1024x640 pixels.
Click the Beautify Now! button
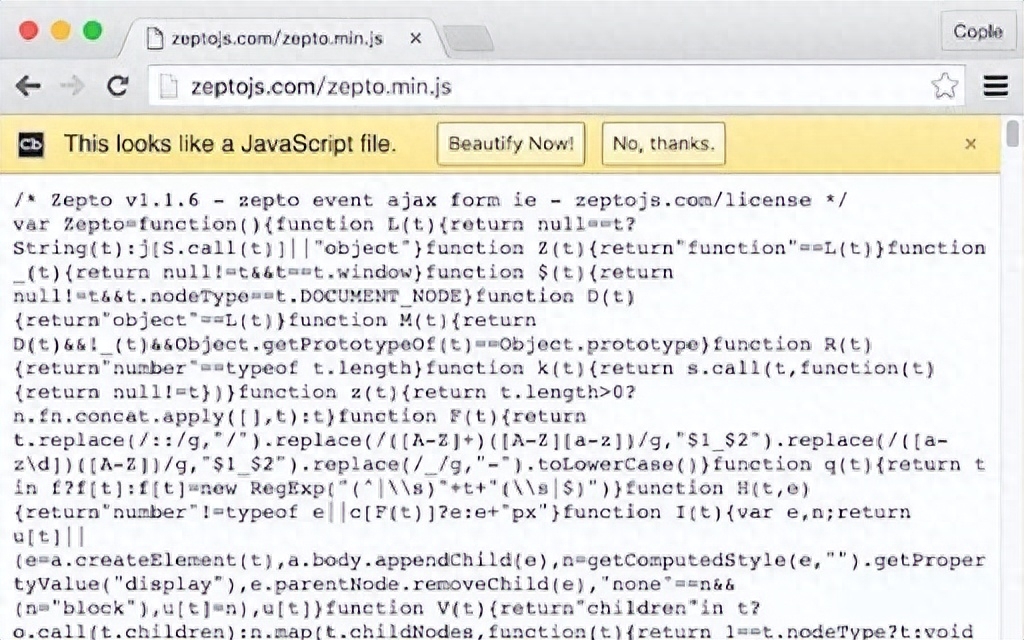pos(511,144)
